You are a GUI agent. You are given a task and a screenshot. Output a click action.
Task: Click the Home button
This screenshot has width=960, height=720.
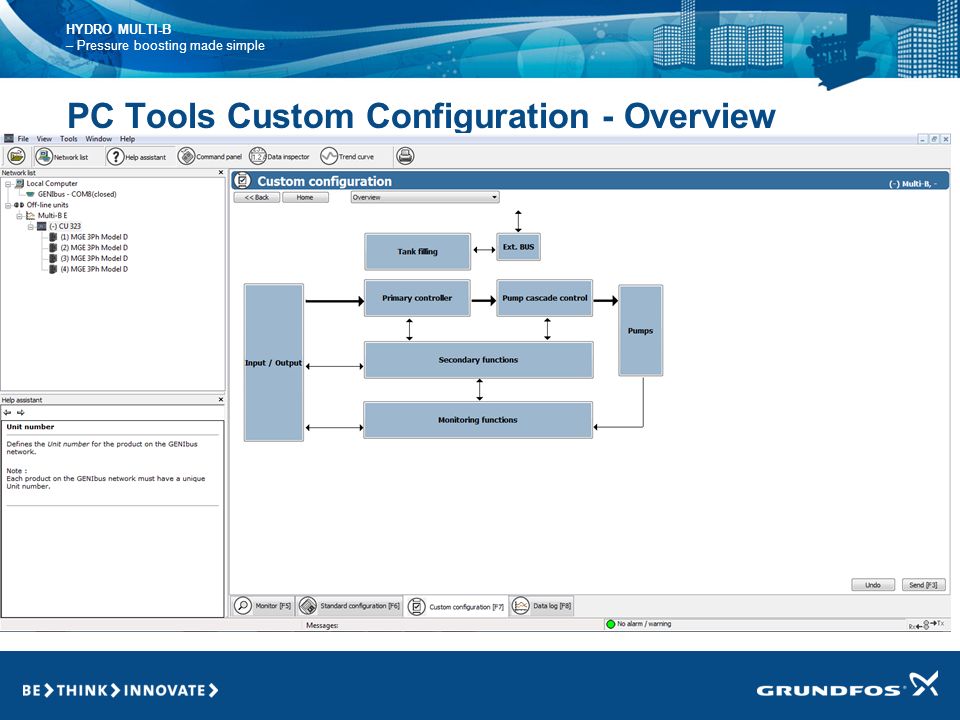click(305, 197)
